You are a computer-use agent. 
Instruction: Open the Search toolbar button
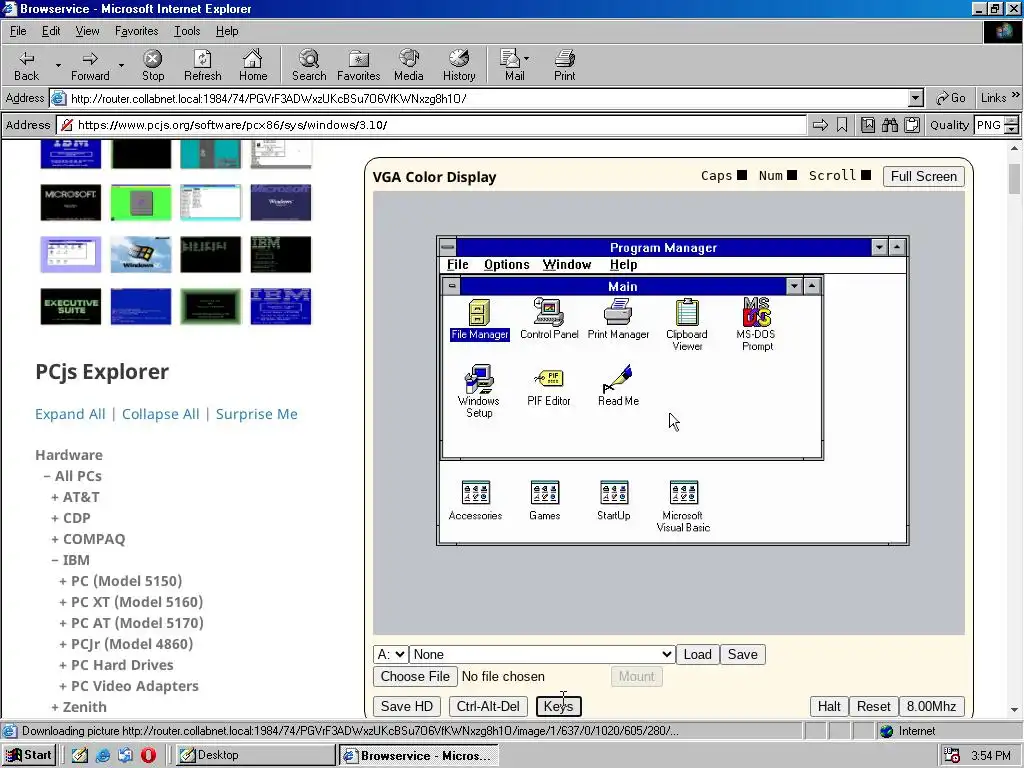point(309,66)
